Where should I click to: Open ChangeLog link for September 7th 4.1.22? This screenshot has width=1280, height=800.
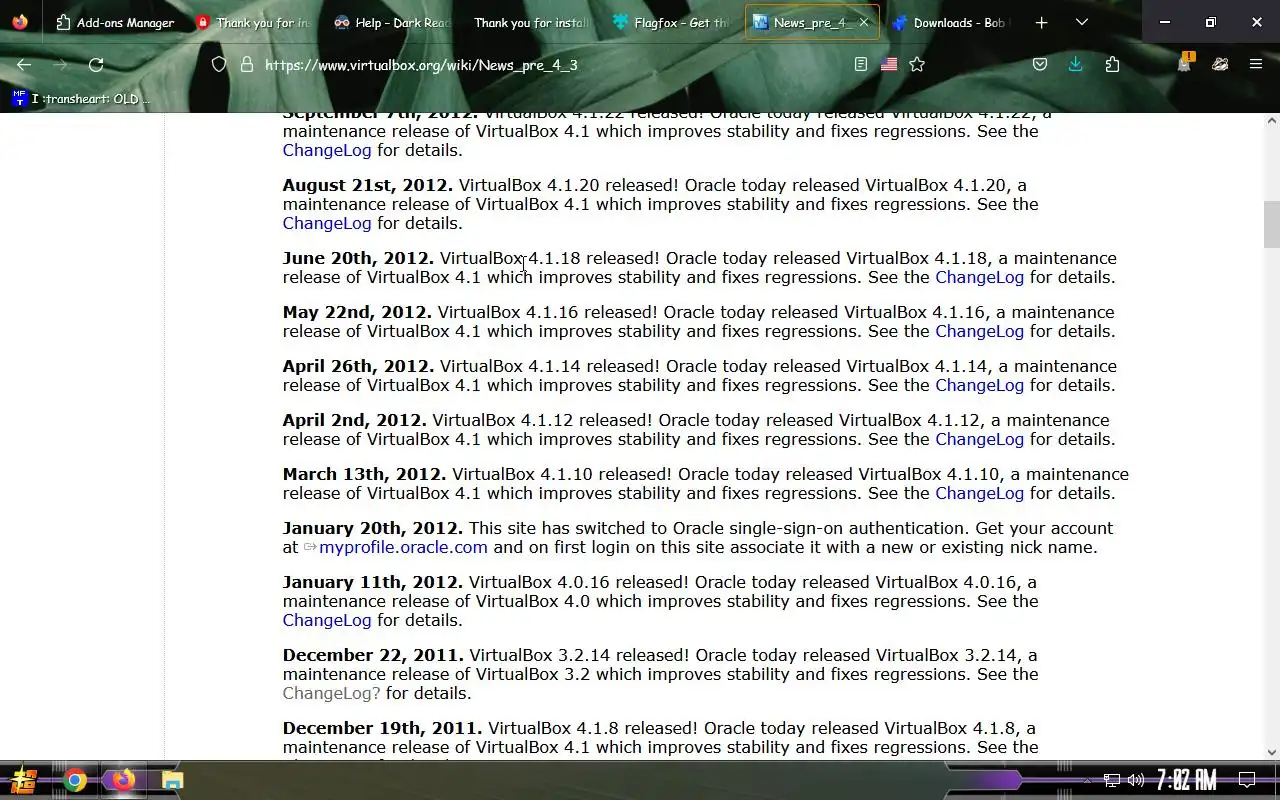click(x=327, y=150)
